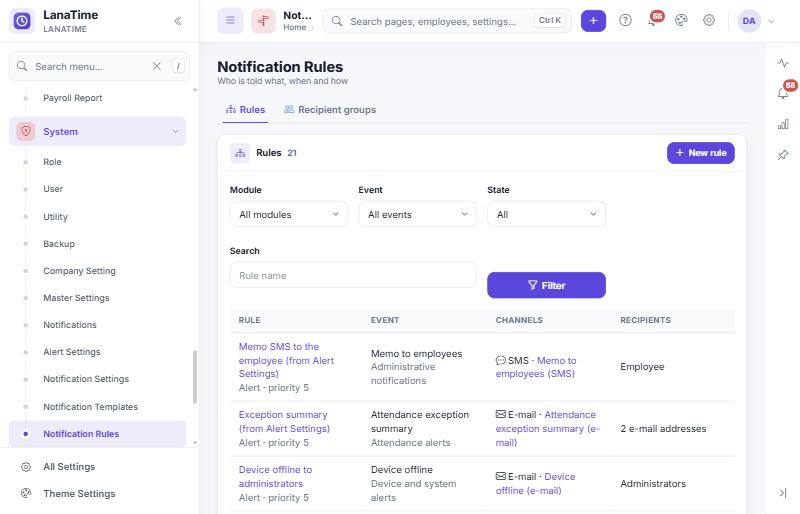
Task: Open Notification Settings menu item
Action: pyautogui.click(x=86, y=379)
